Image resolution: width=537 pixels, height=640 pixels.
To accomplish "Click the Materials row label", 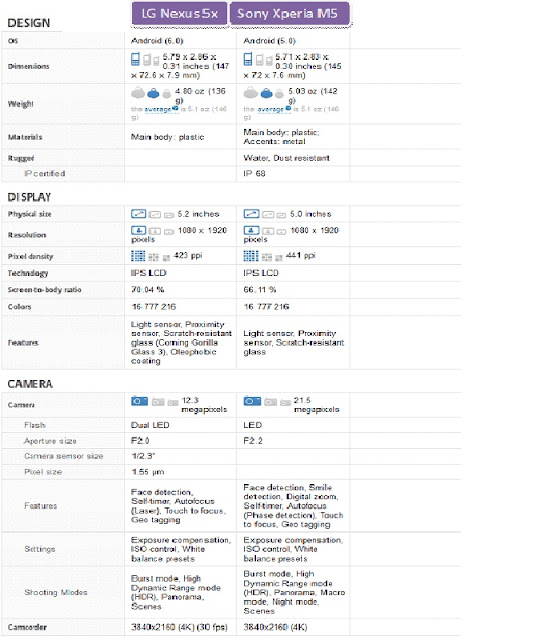I will point(25,137).
